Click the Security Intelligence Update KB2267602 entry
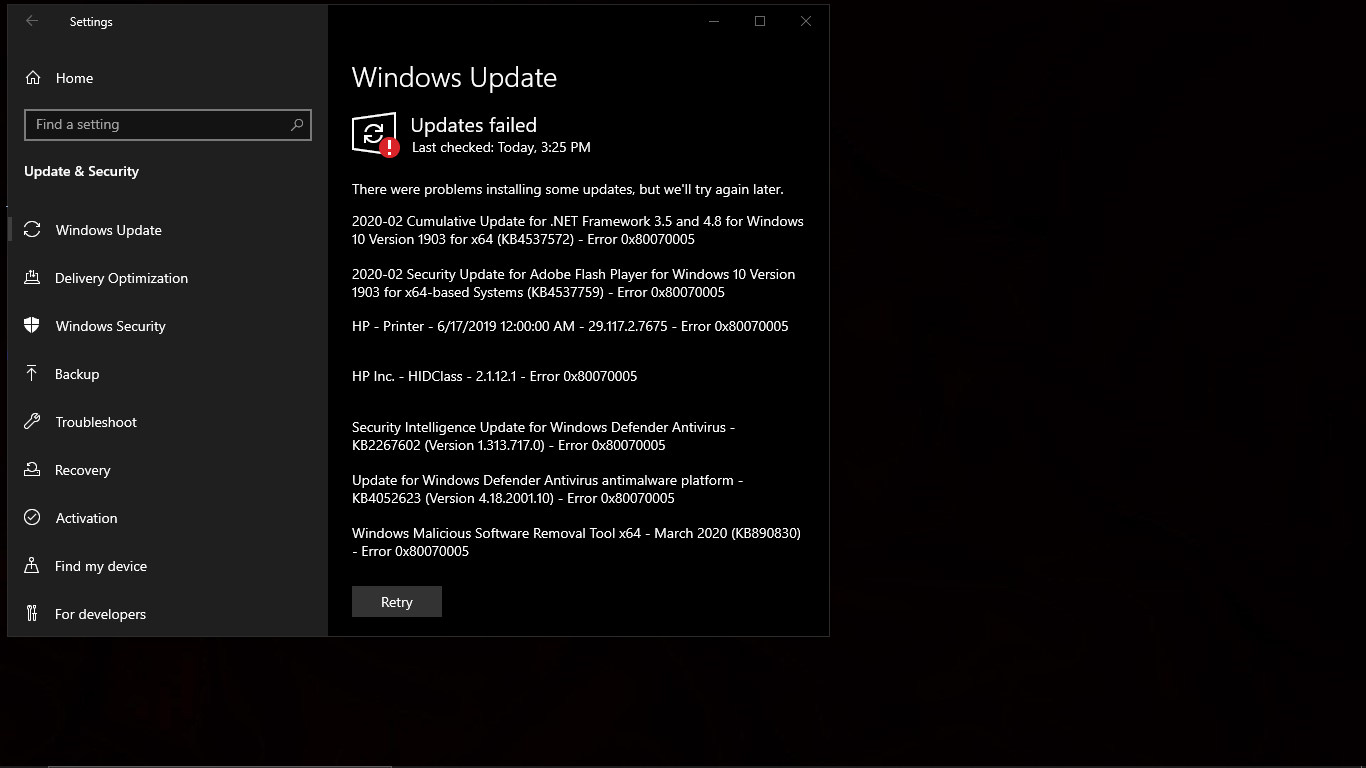Image resolution: width=1366 pixels, height=768 pixels. (x=544, y=436)
